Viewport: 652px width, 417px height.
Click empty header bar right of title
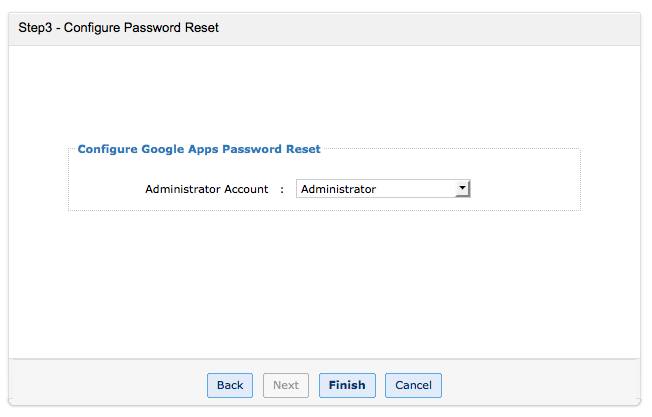[430, 28]
